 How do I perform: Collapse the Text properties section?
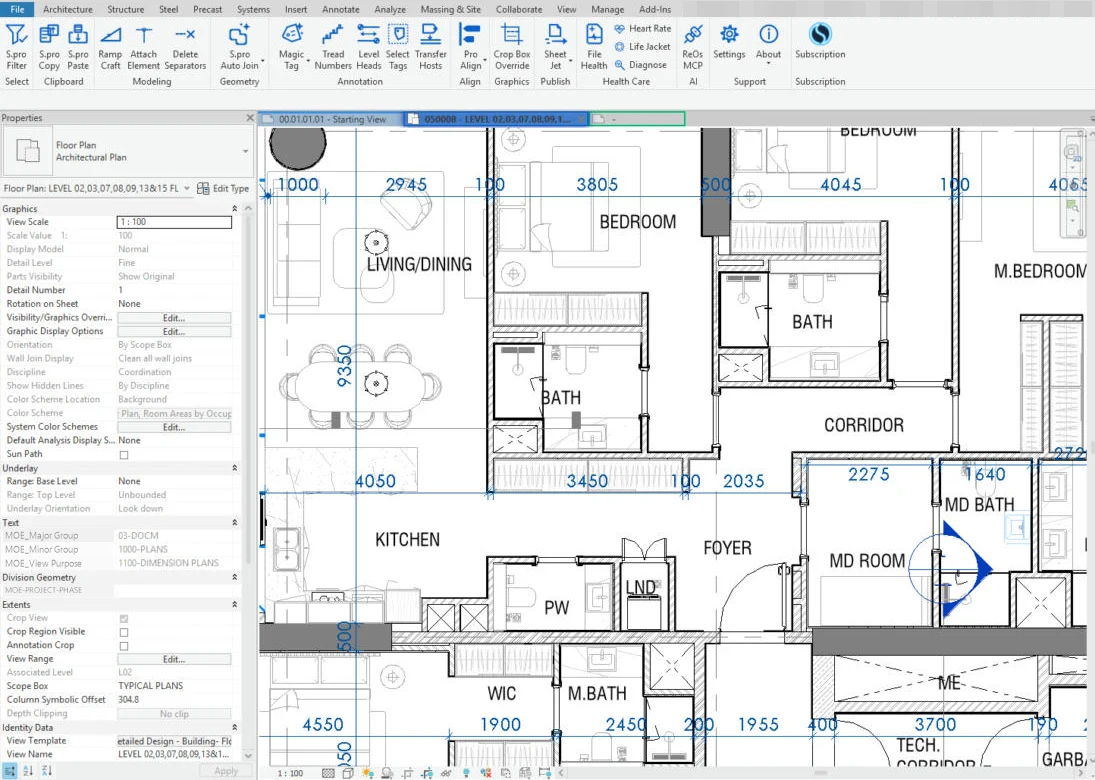(235, 522)
